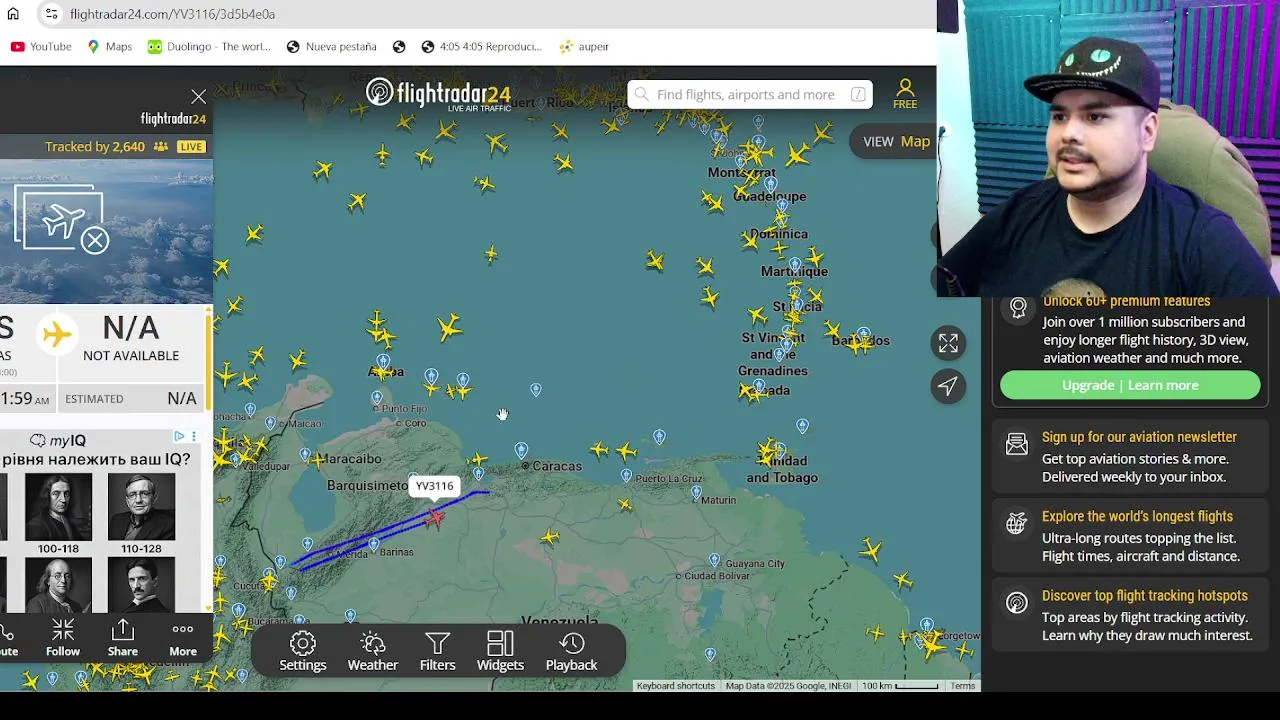
Task: Open the Duolingo bookmark
Action: click(x=209, y=46)
